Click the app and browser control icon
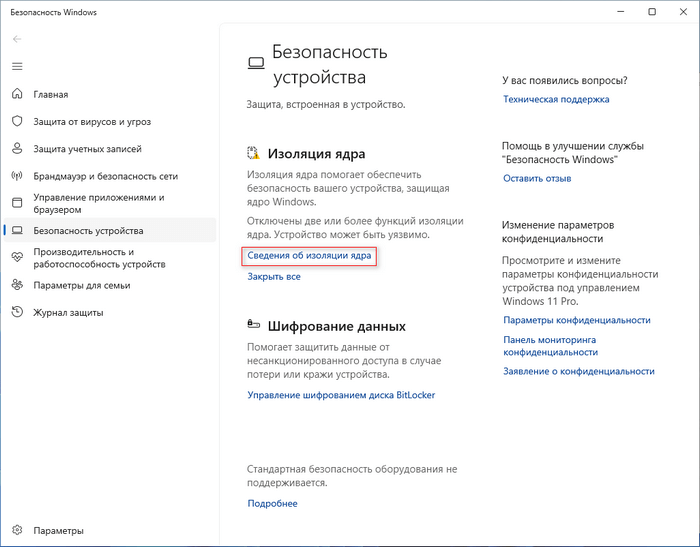The image size is (700, 547). coord(16,204)
